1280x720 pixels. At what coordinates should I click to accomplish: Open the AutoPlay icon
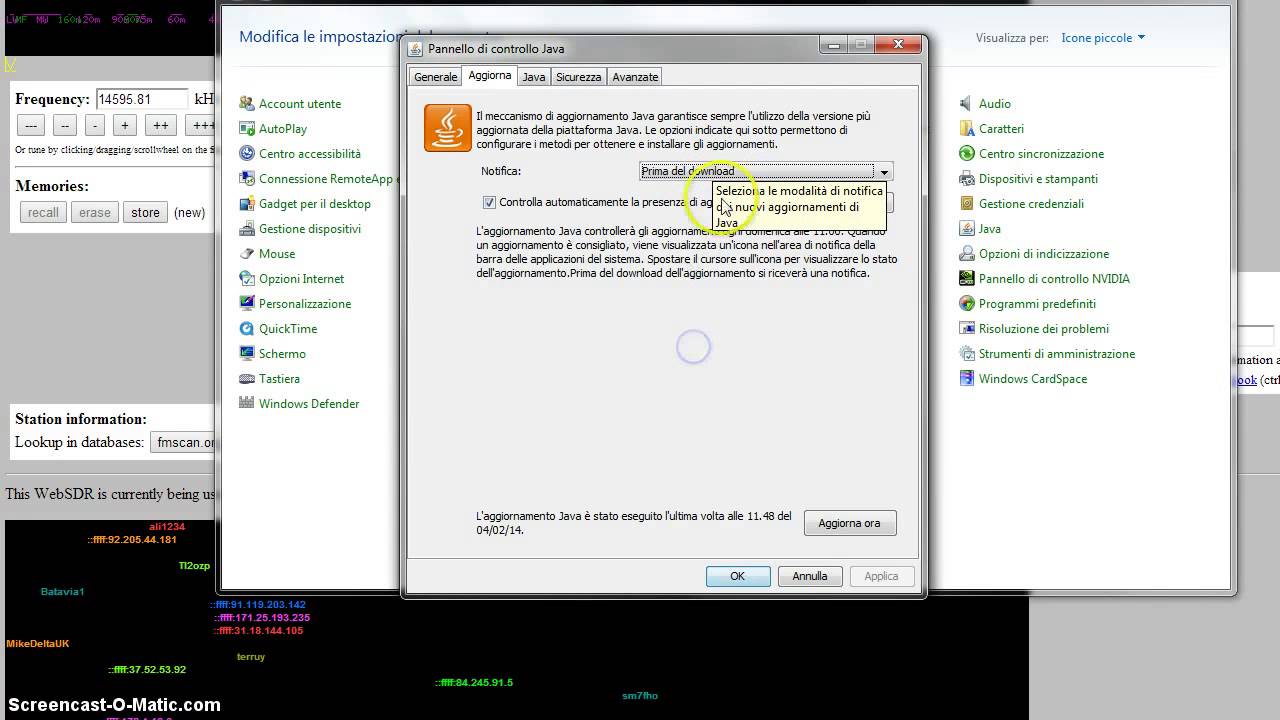(x=247, y=129)
